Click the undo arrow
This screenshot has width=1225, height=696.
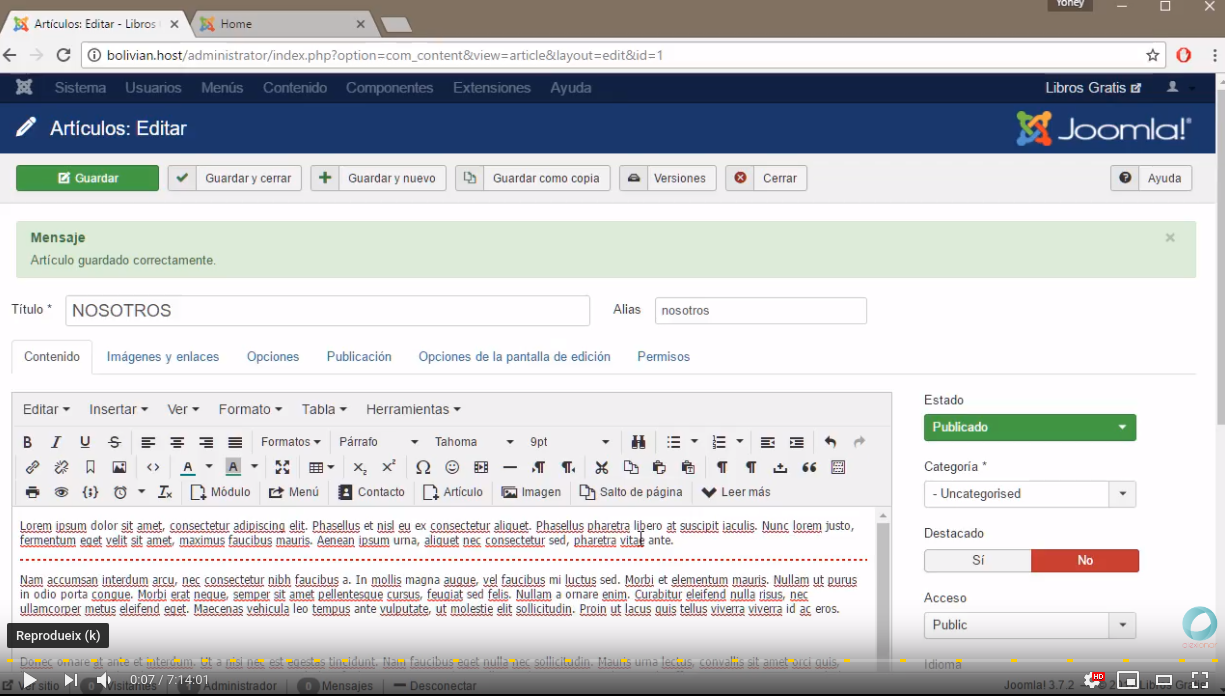pos(830,442)
